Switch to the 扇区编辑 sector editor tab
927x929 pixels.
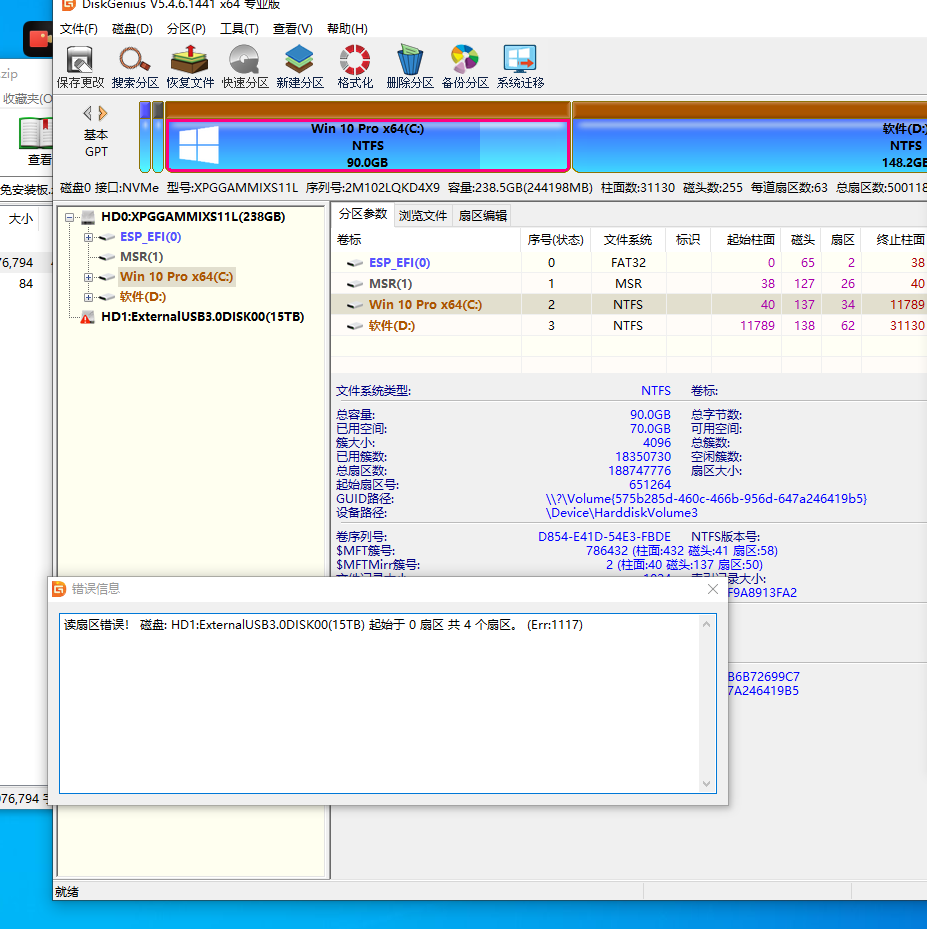482,215
